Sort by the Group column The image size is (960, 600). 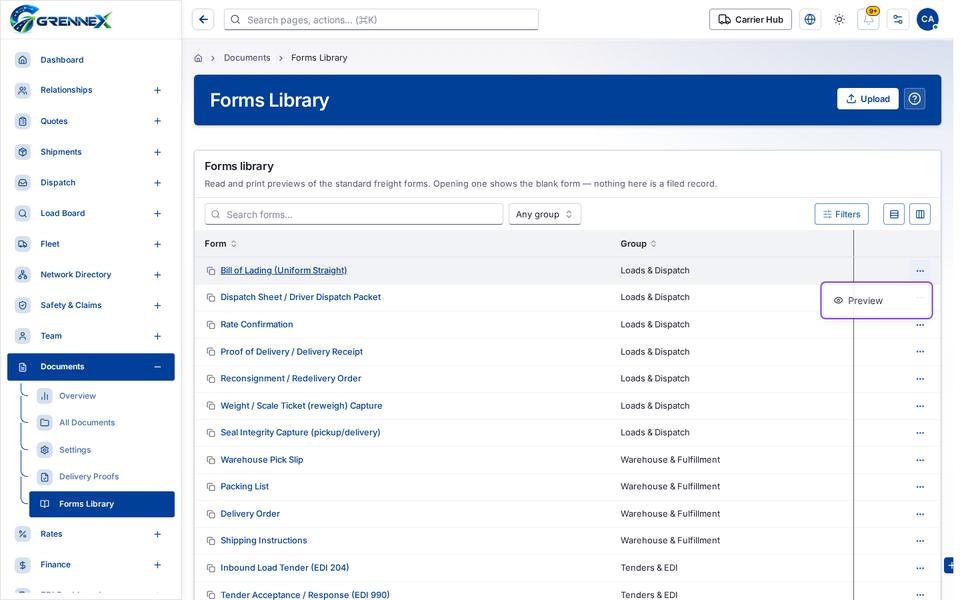point(639,244)
